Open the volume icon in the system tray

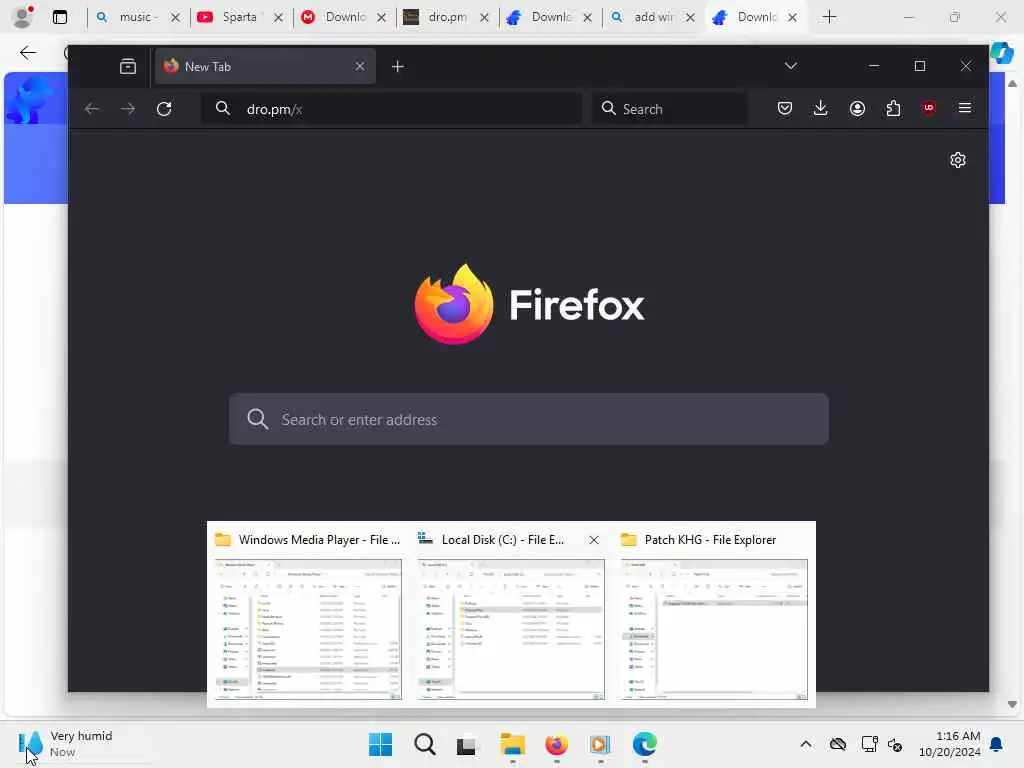[895, 744]
